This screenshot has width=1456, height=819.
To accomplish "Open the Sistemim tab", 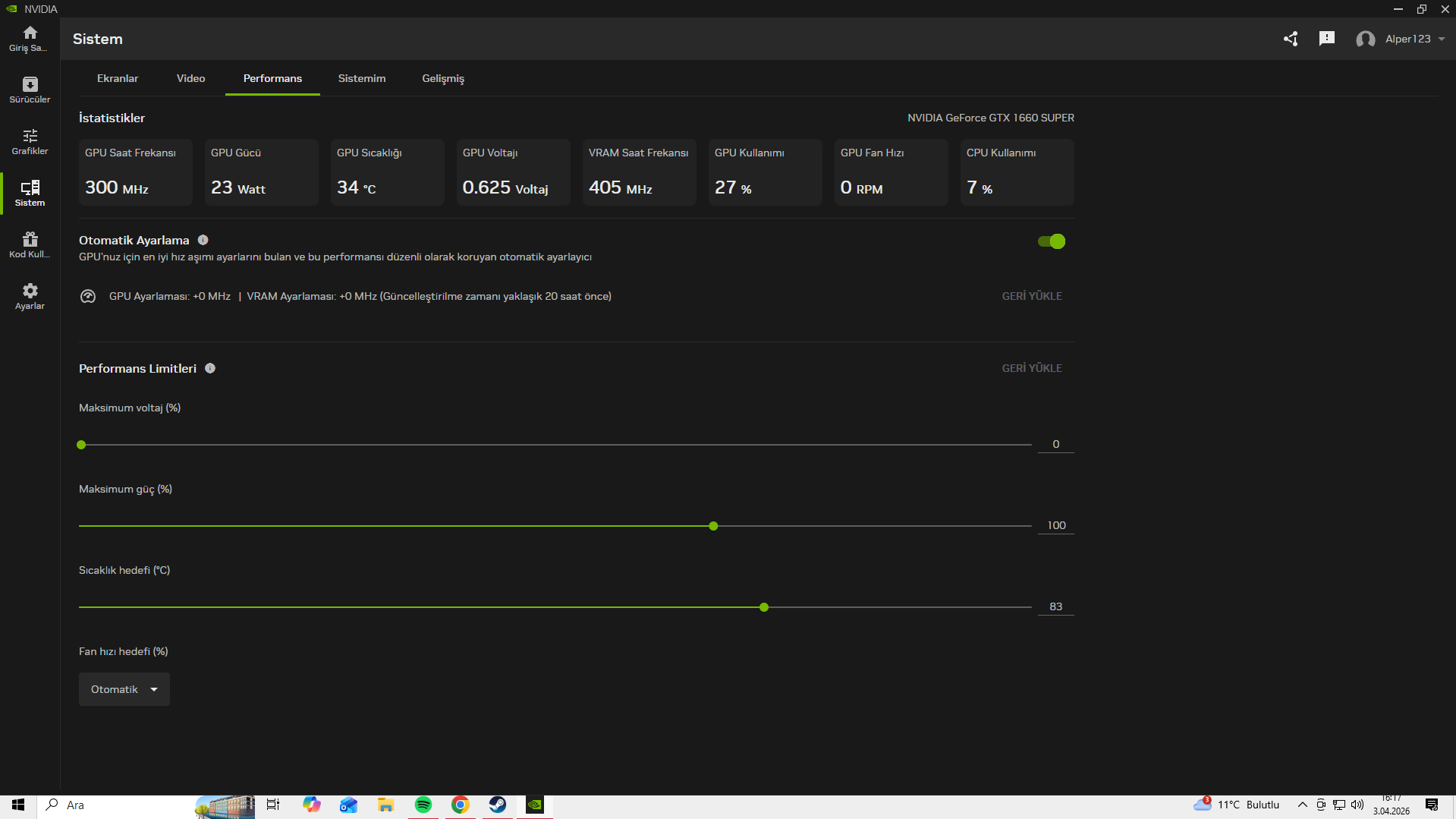I will click(362, 78).
